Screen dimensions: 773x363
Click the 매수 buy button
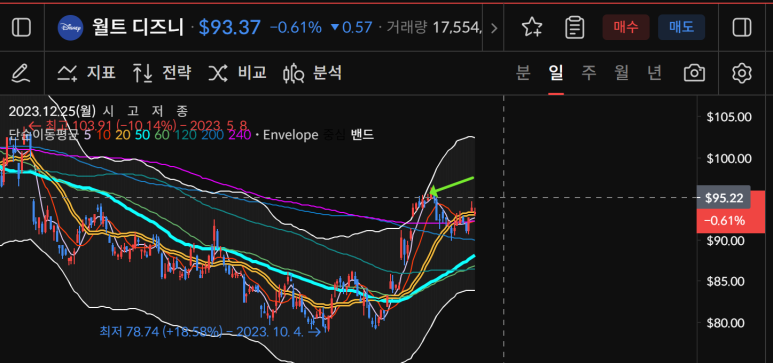tap(626, 27)
